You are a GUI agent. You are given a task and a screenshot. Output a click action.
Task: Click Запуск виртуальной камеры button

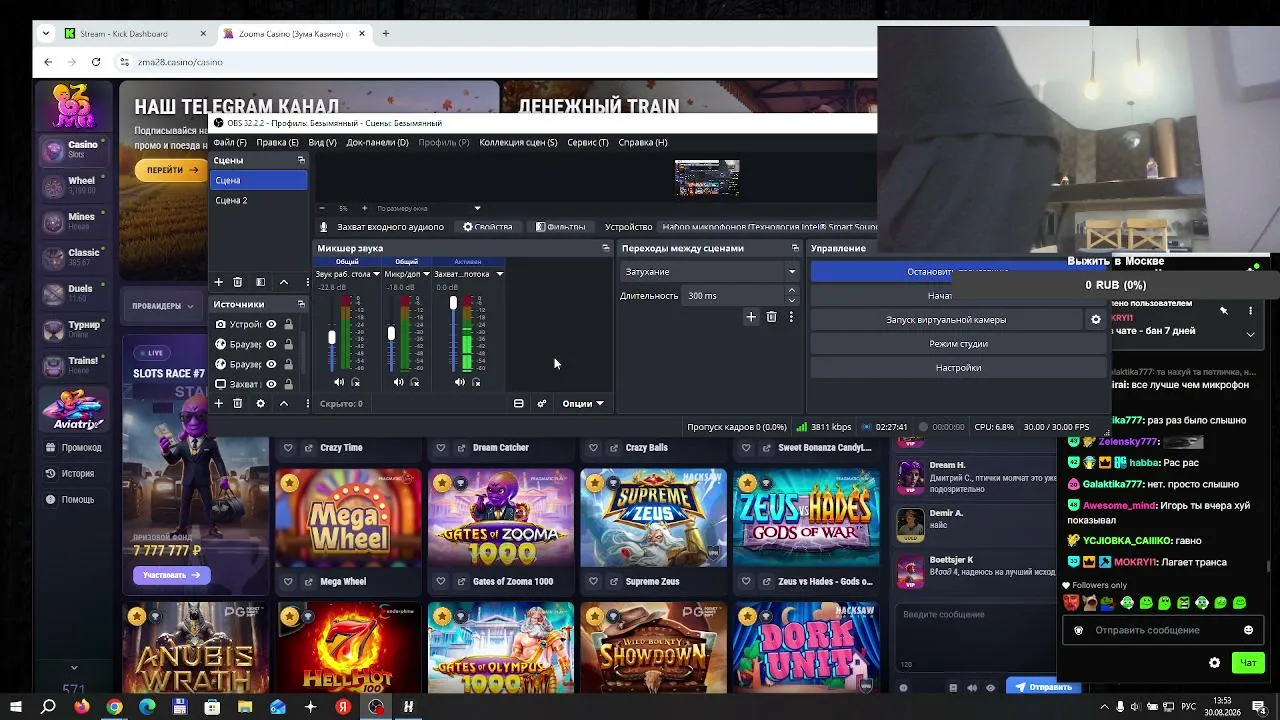(946, 320)
